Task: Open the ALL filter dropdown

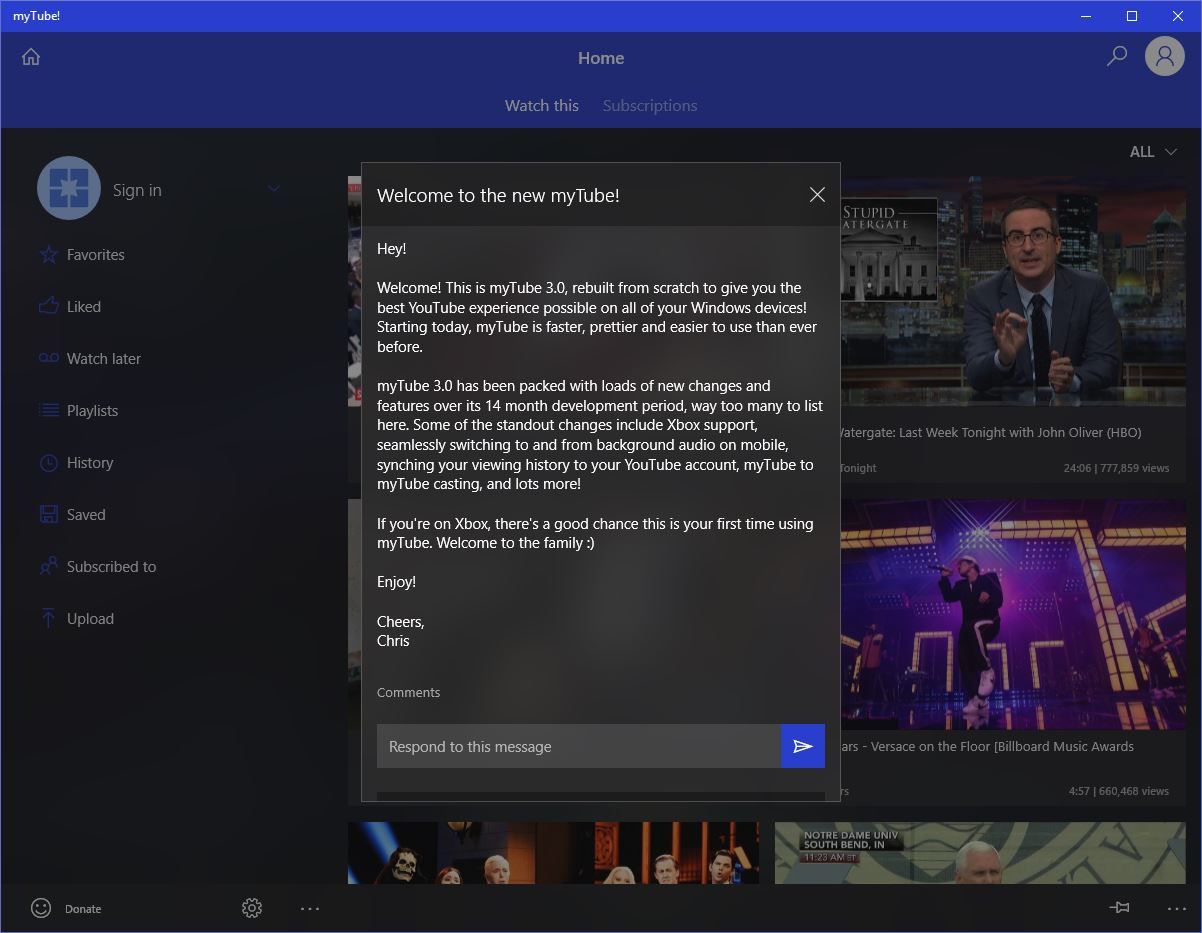Action: coord(1152,151)
